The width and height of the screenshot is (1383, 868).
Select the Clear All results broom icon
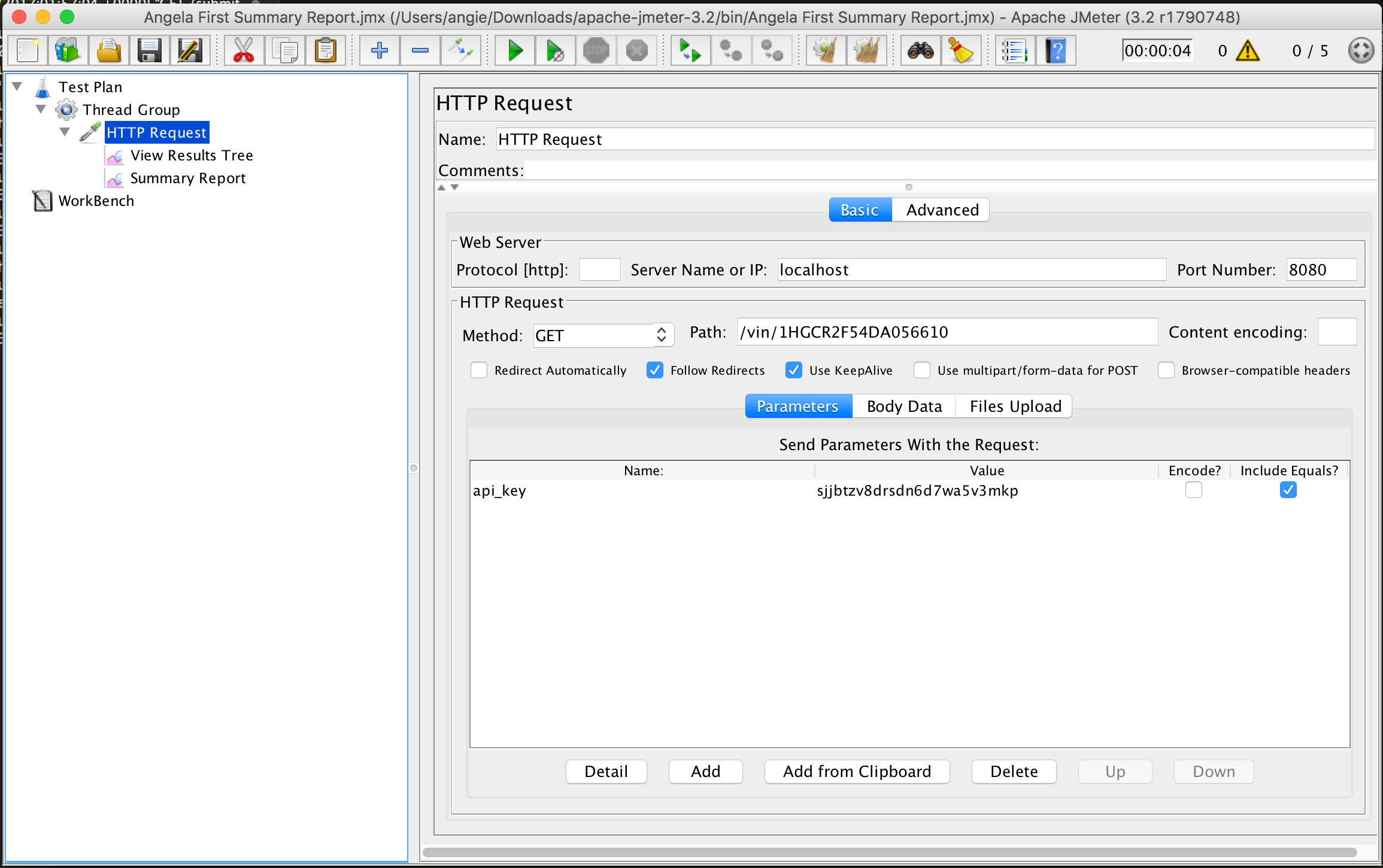pyautogui.click(x=867, y=50)
